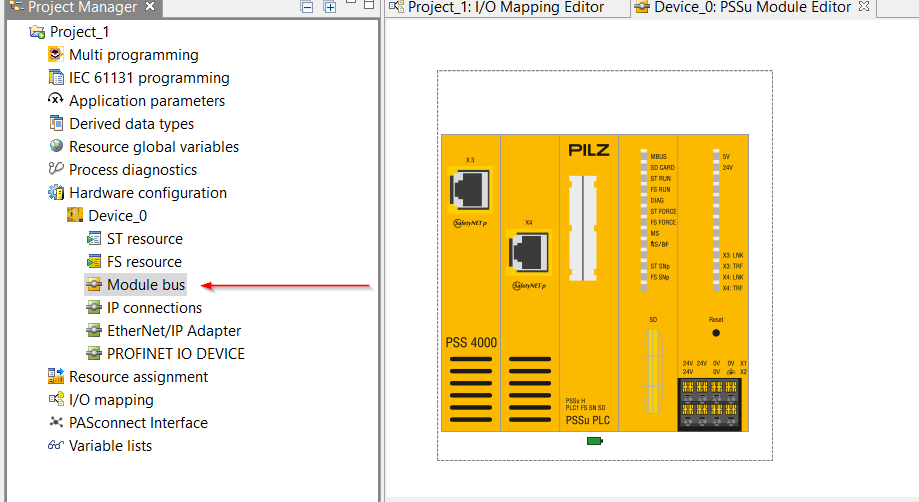Click the EtherNet/IP Adapter icon
Viewport: 919px width, 502px height.
[x=94, y=330]
